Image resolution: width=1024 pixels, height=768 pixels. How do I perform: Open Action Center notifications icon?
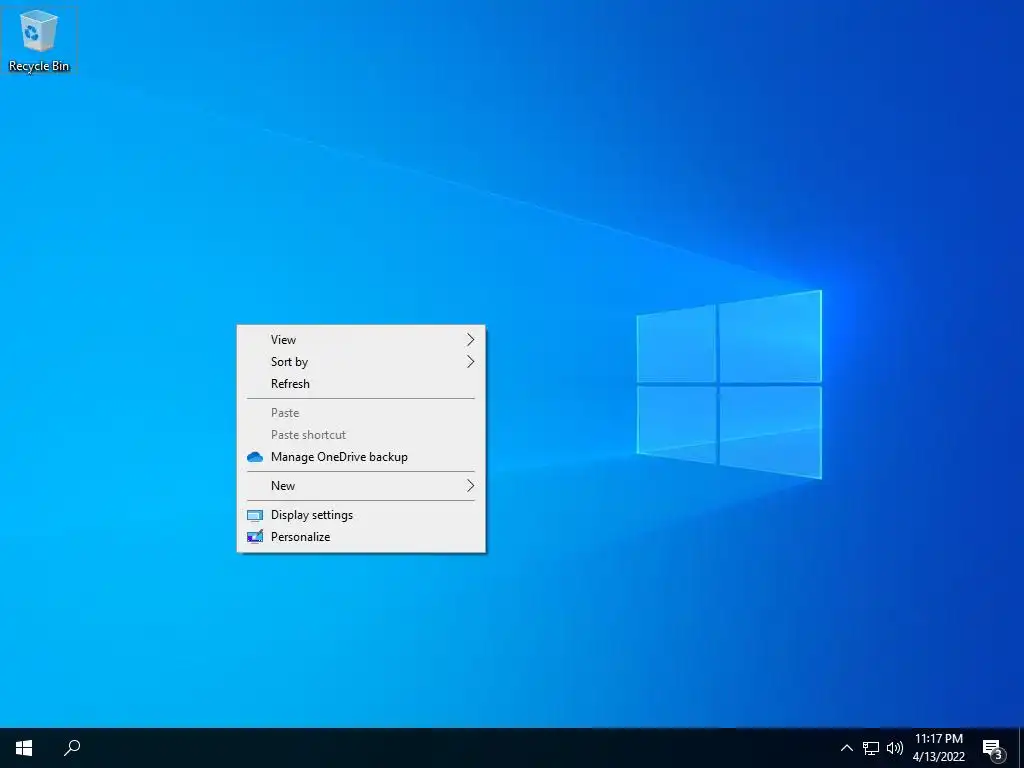993,748
